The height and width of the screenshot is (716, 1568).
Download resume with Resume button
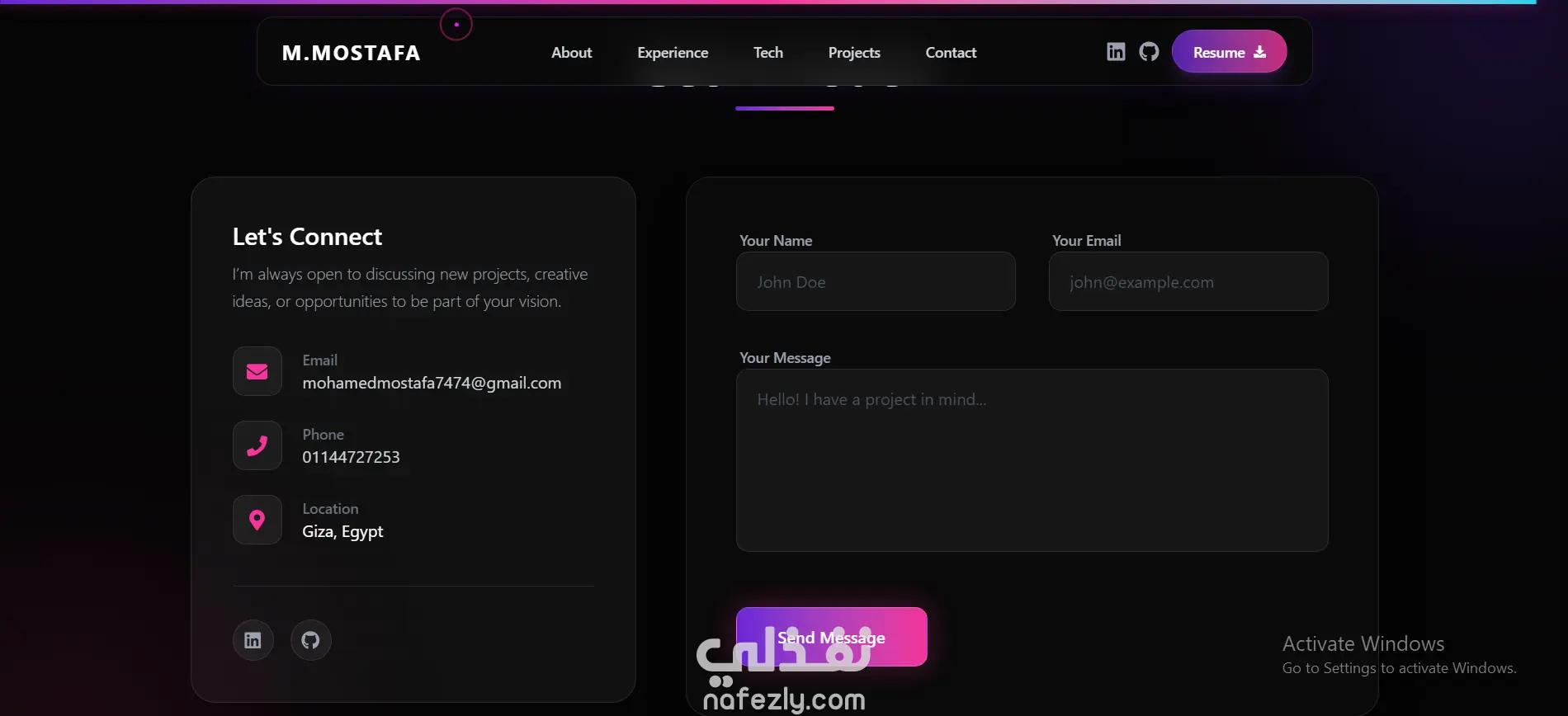tap(1230, 52)
